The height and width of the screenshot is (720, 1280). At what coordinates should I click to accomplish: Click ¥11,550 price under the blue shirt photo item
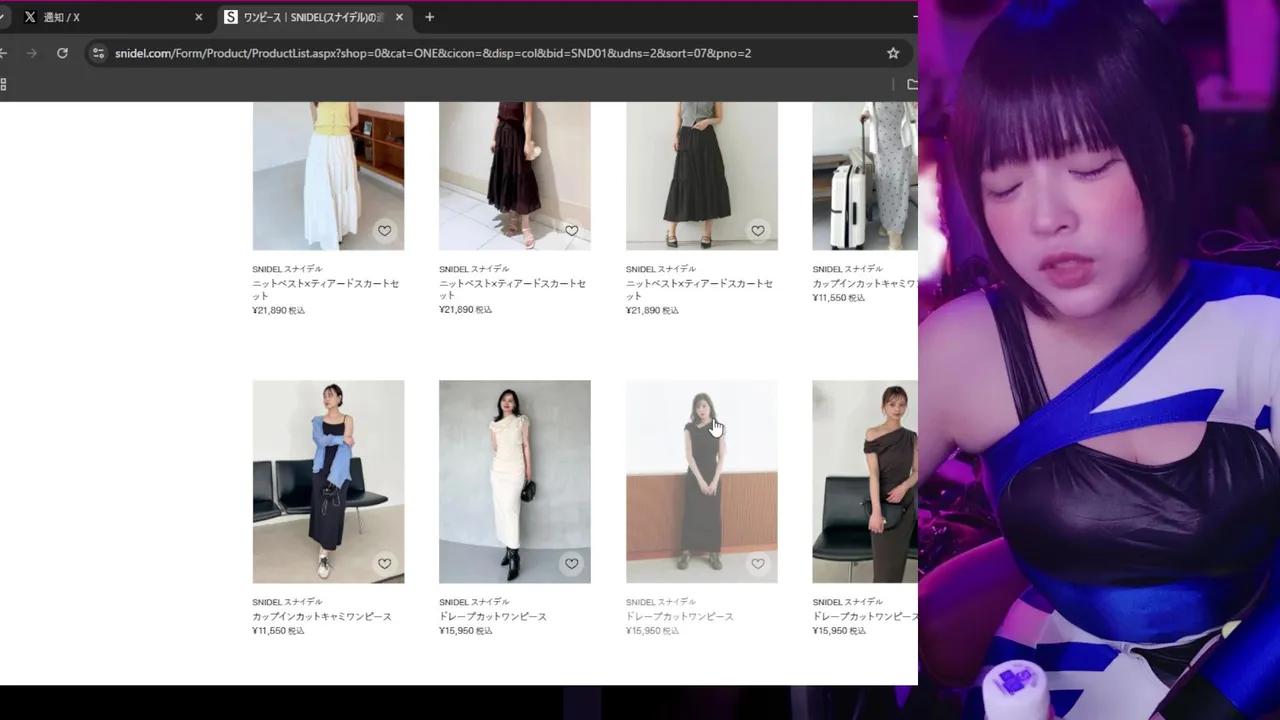click(278, 630)
